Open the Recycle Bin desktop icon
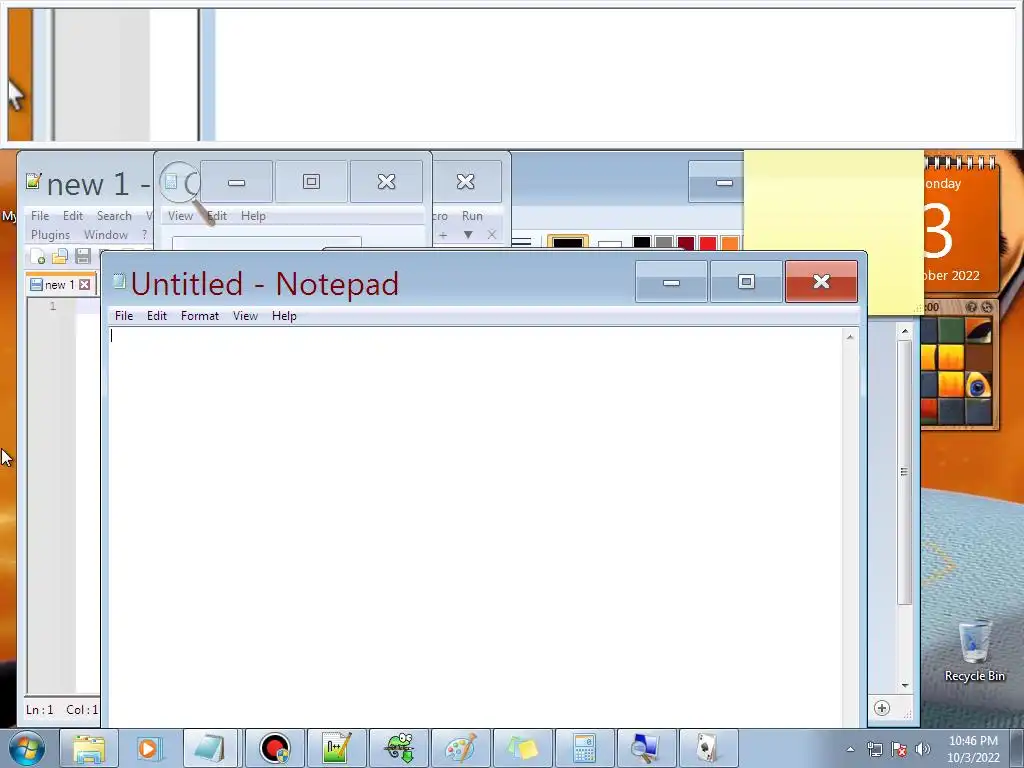Image resolution: width=1024 pixels, height=768 pixels. point(974,651)
